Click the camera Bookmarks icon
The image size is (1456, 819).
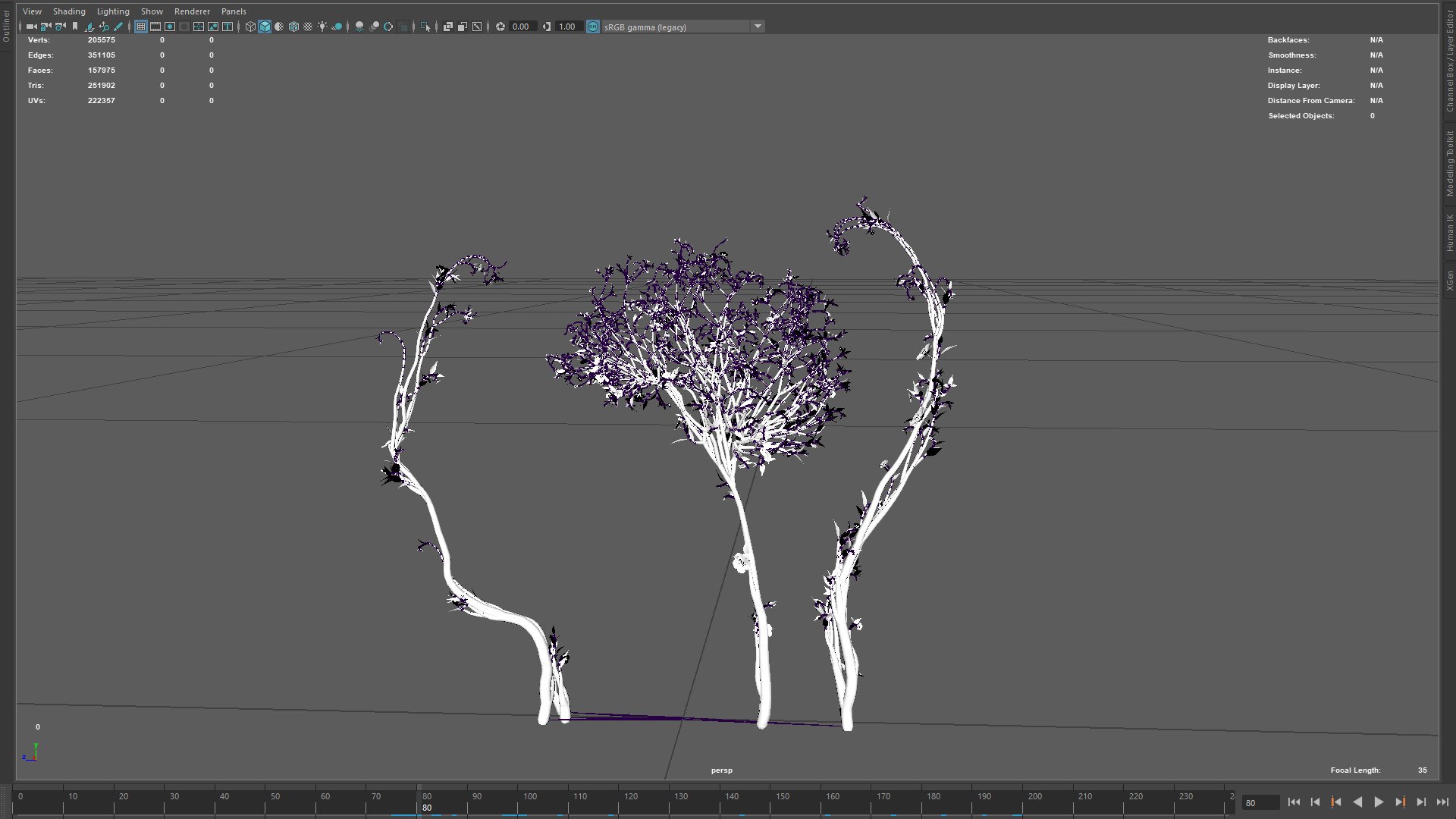click(75, 27)
